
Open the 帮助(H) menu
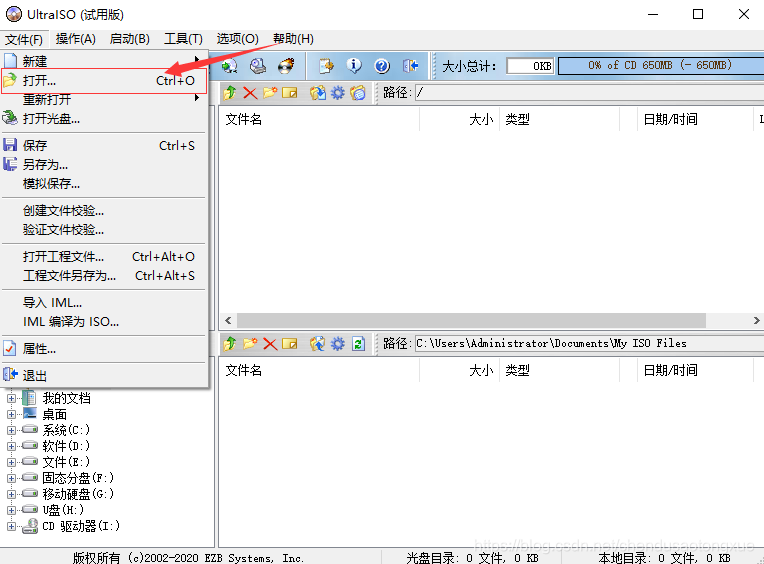click(x=293, y=39)
